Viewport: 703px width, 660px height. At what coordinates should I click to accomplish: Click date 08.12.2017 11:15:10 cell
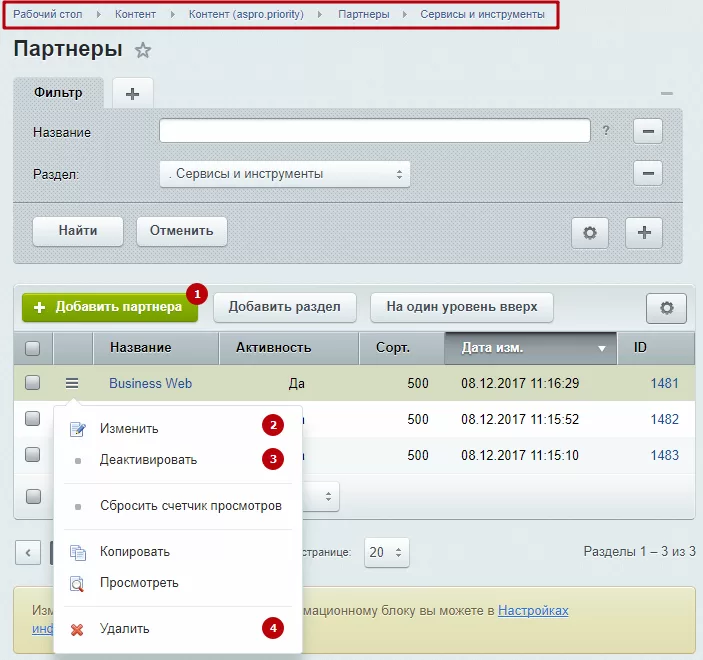[520, 455]
